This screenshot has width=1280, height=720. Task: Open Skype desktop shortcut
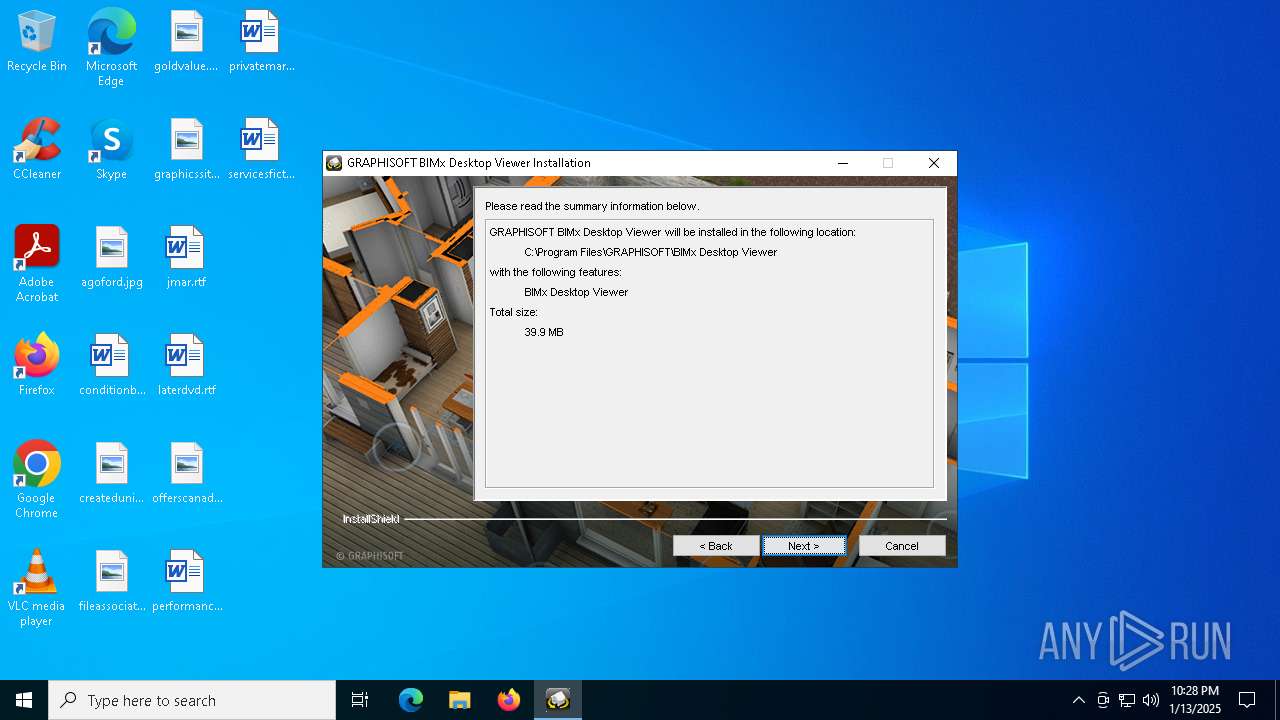[x=111, y=150]
